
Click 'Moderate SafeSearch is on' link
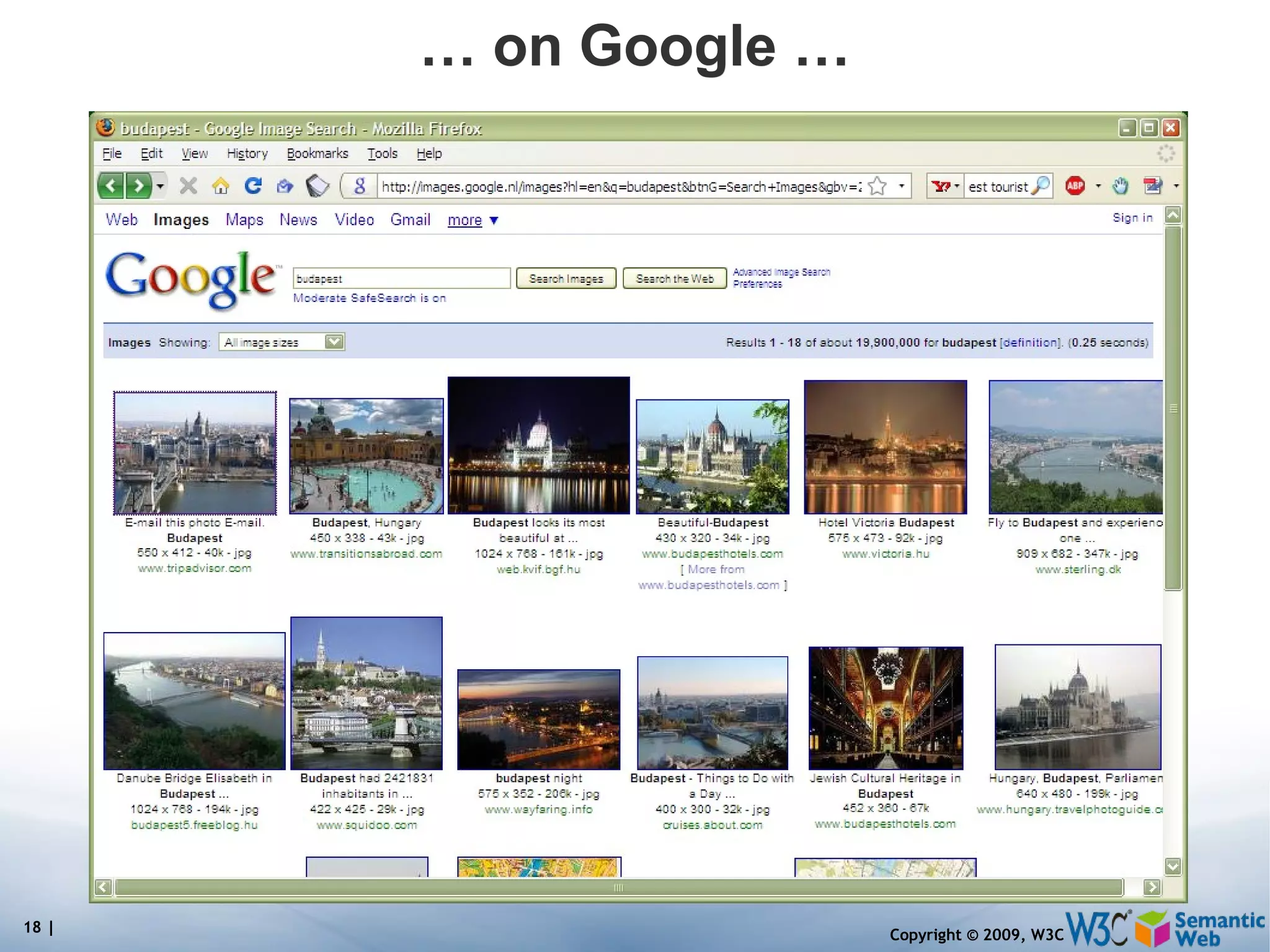[370, 298]
